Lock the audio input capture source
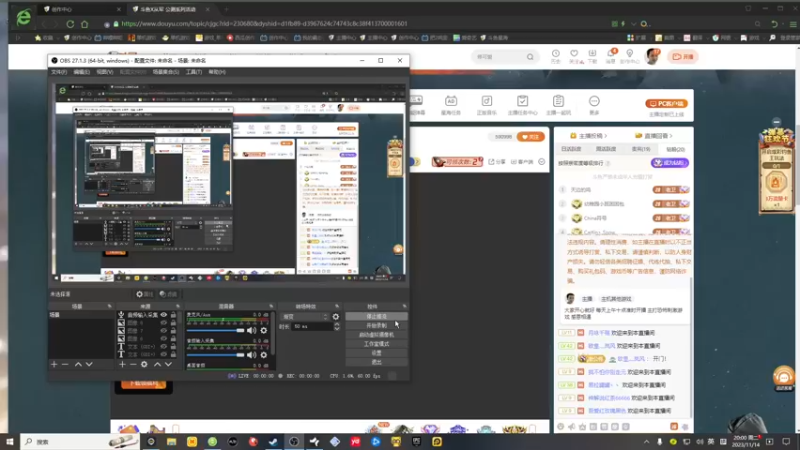The width and height of the screenshot is (800, 450). click(173, 315)
